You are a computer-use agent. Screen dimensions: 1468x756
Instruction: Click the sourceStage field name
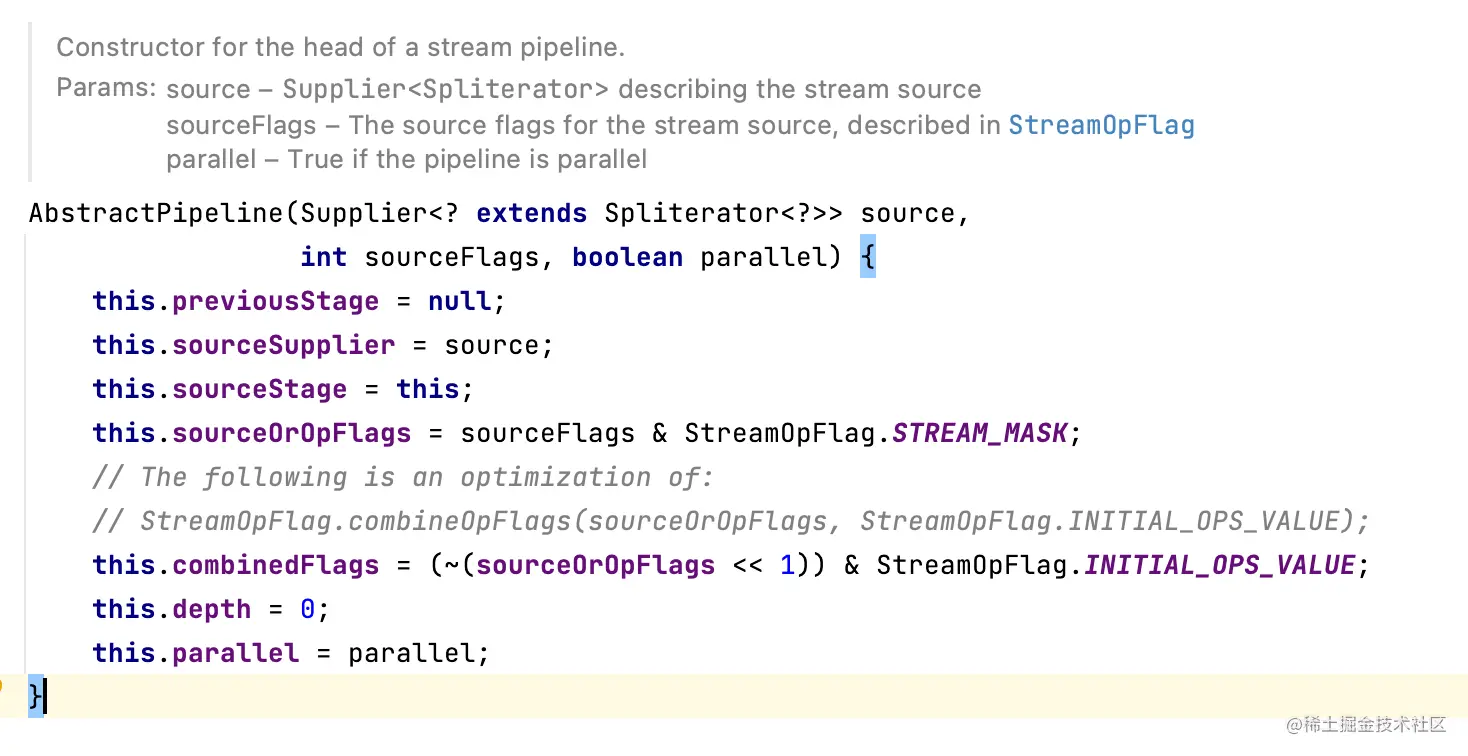tap(260, 389)
